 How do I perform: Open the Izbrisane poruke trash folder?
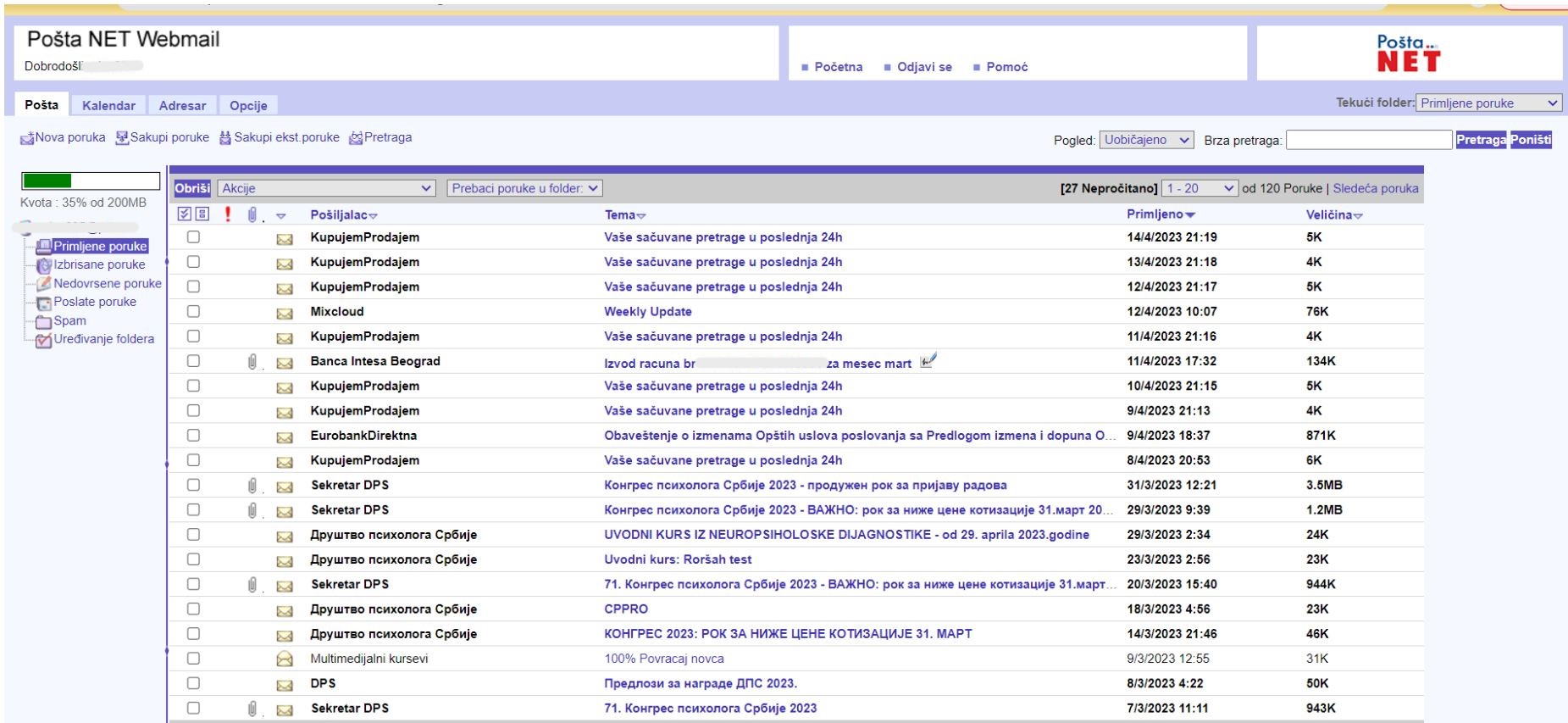(x=99, y=264)
